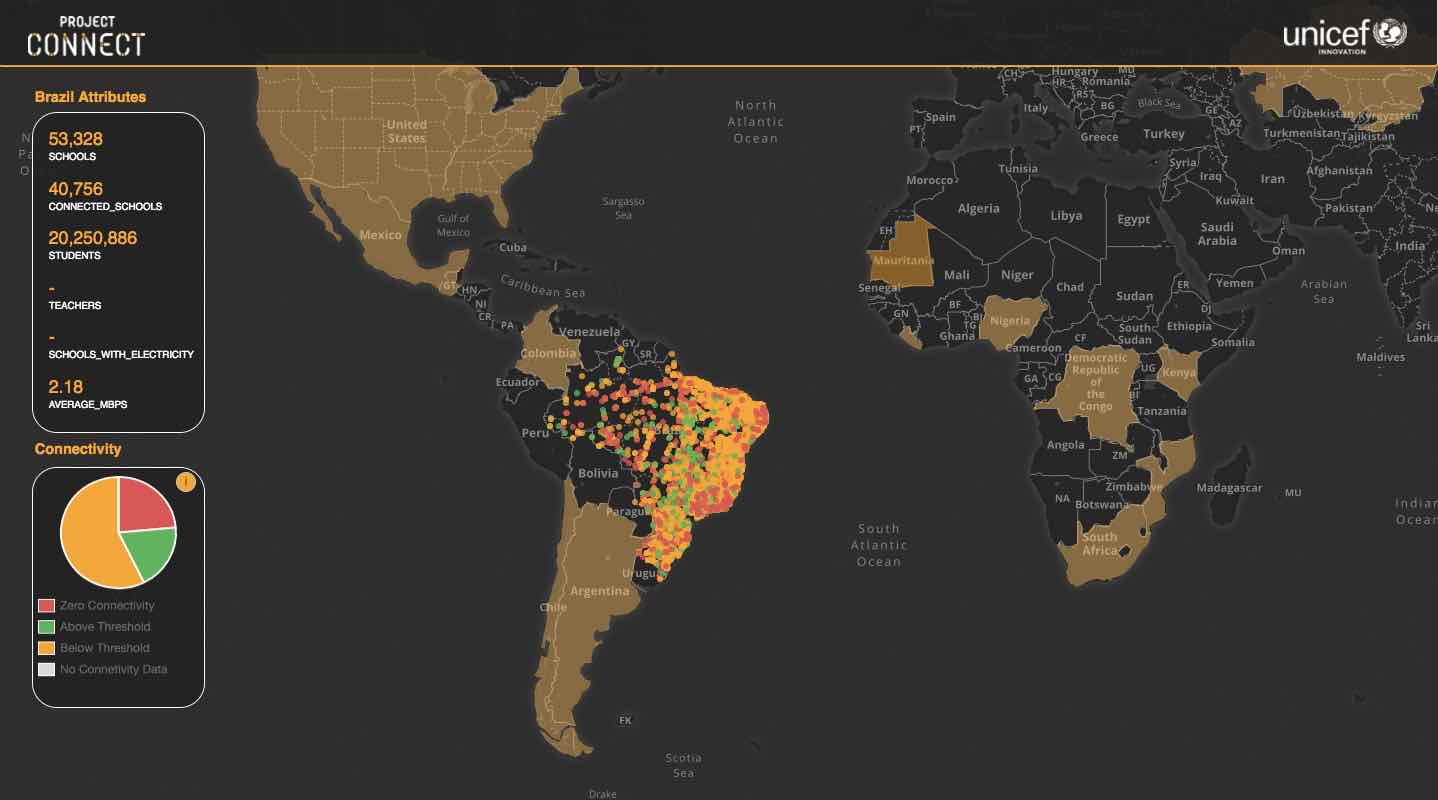Screen dimensions: 1438x800
Task: Choose Argentina on the map
Action: coord(598,590)
